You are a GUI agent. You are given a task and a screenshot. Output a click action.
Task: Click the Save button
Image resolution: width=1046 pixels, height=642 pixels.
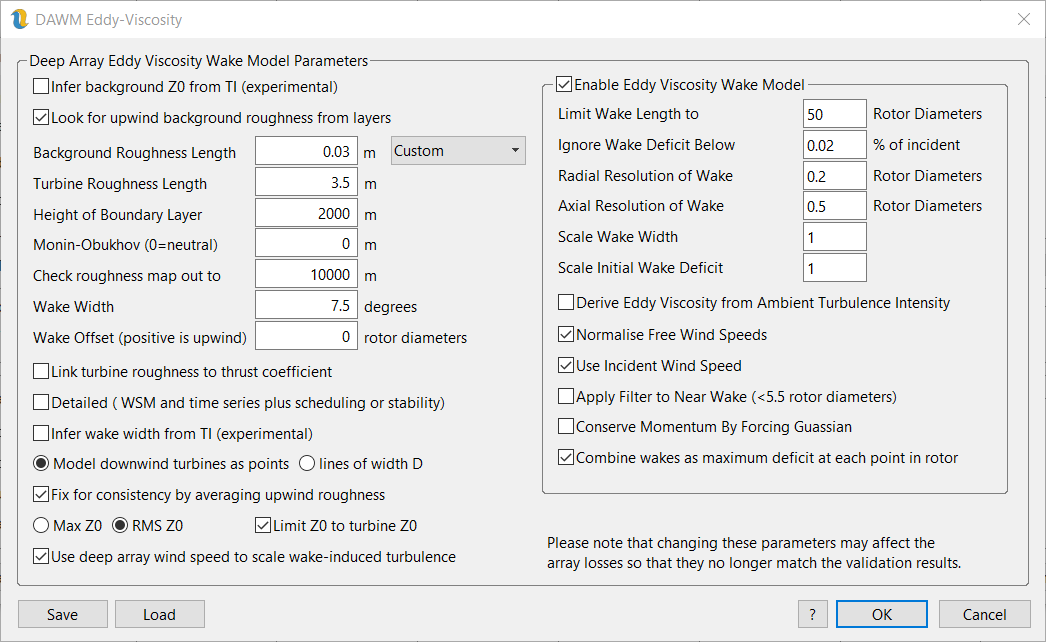pos(62,615)
